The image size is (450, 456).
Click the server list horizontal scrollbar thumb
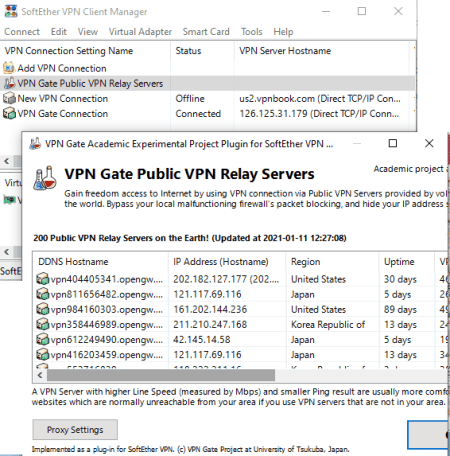click(x=161, y=375)
